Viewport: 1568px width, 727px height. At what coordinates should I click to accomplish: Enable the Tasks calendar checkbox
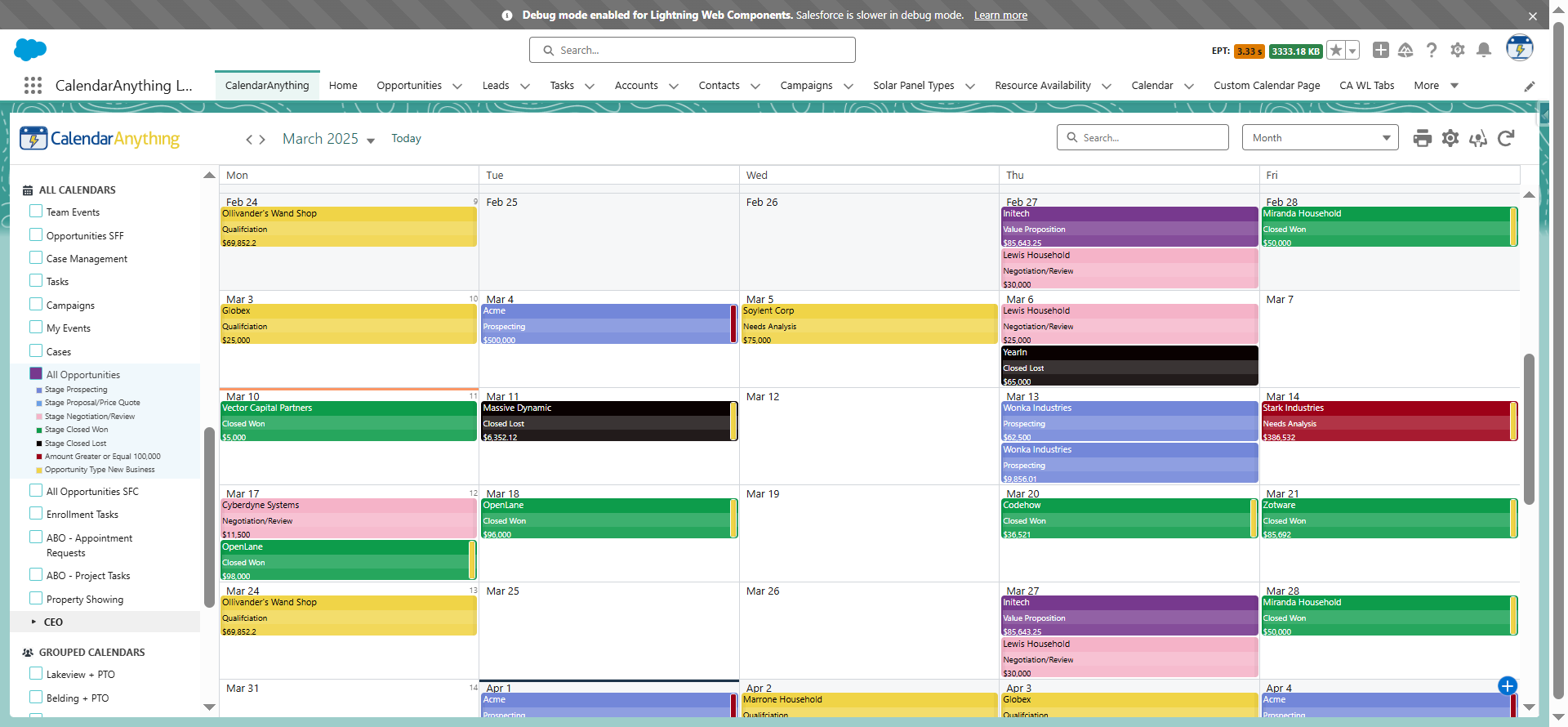click(36, 280)
